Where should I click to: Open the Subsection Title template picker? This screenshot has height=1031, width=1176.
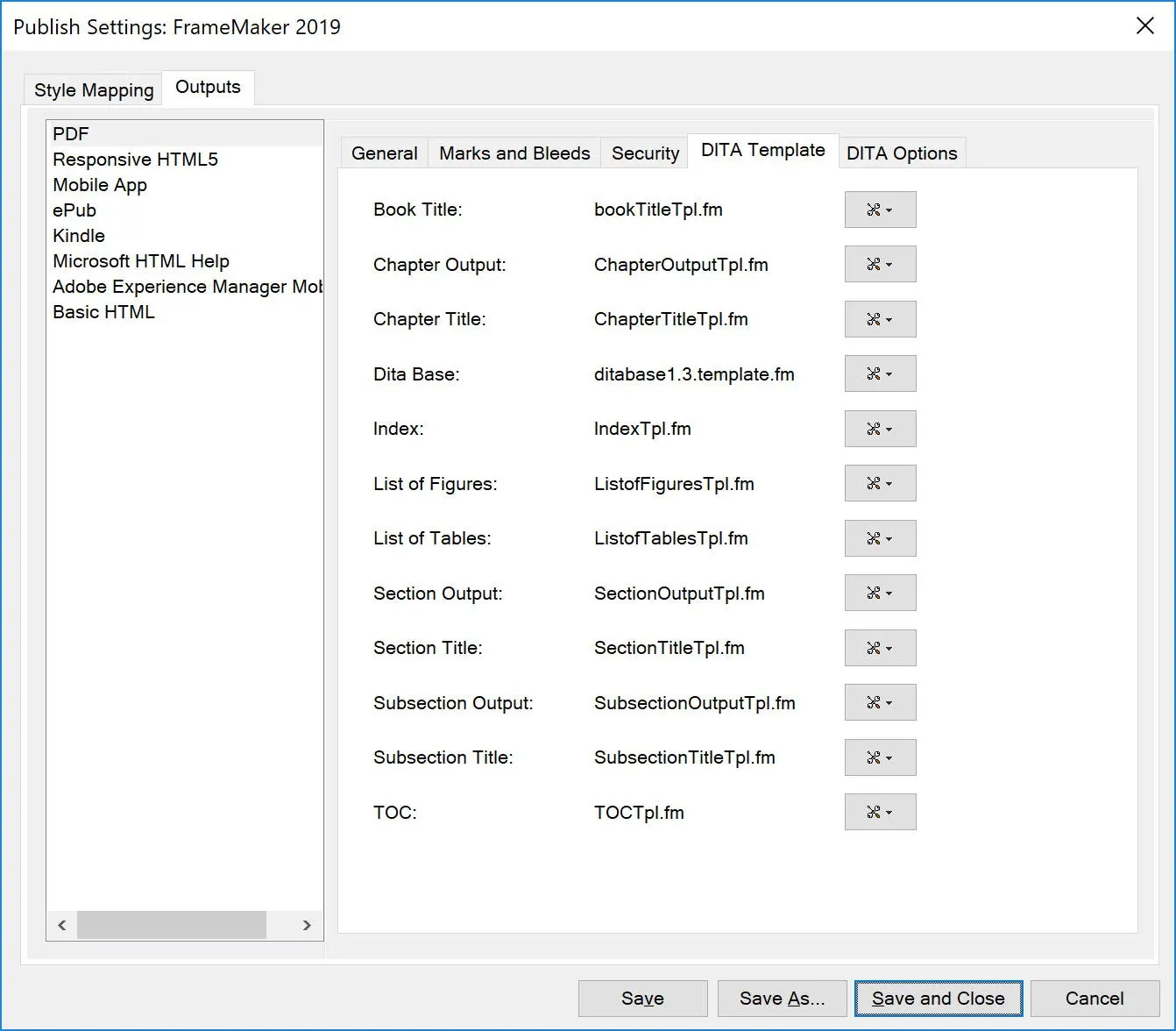point(880,757)
